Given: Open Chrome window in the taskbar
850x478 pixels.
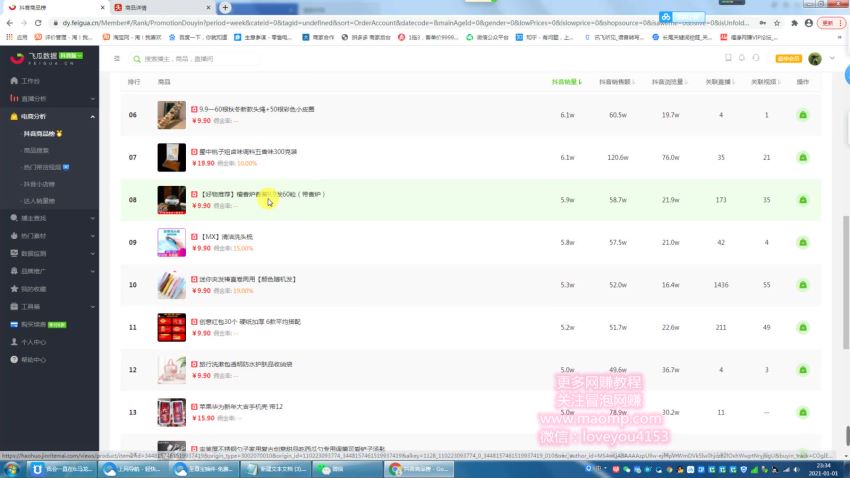Looking at the screenshot, I should 418,469.
